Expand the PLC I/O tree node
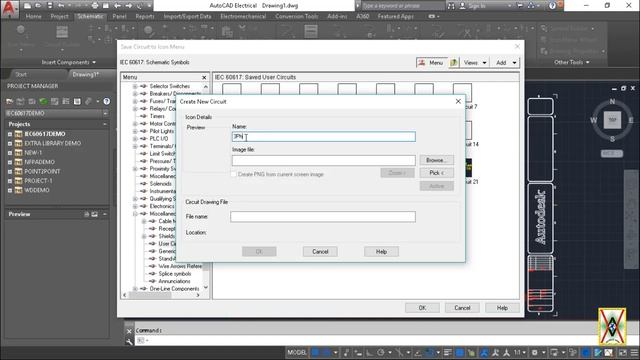 tap(135, 139)
